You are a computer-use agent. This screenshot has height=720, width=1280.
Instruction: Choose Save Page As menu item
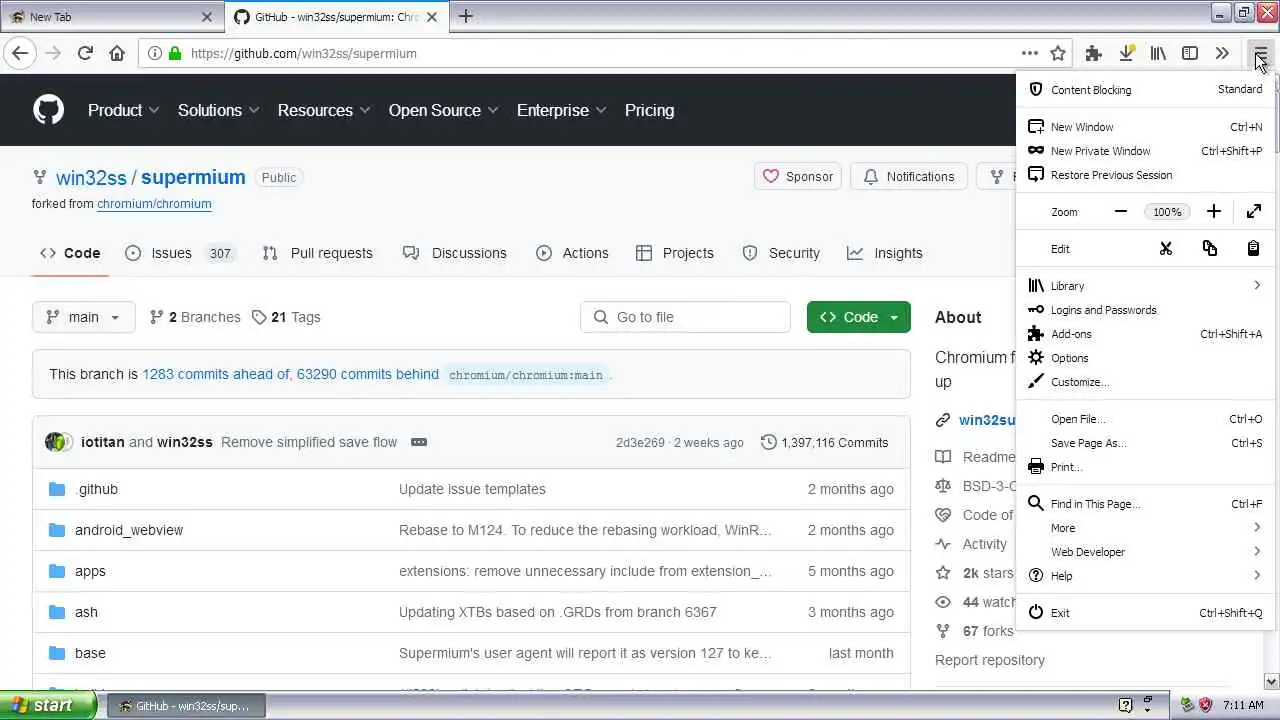1145,442
